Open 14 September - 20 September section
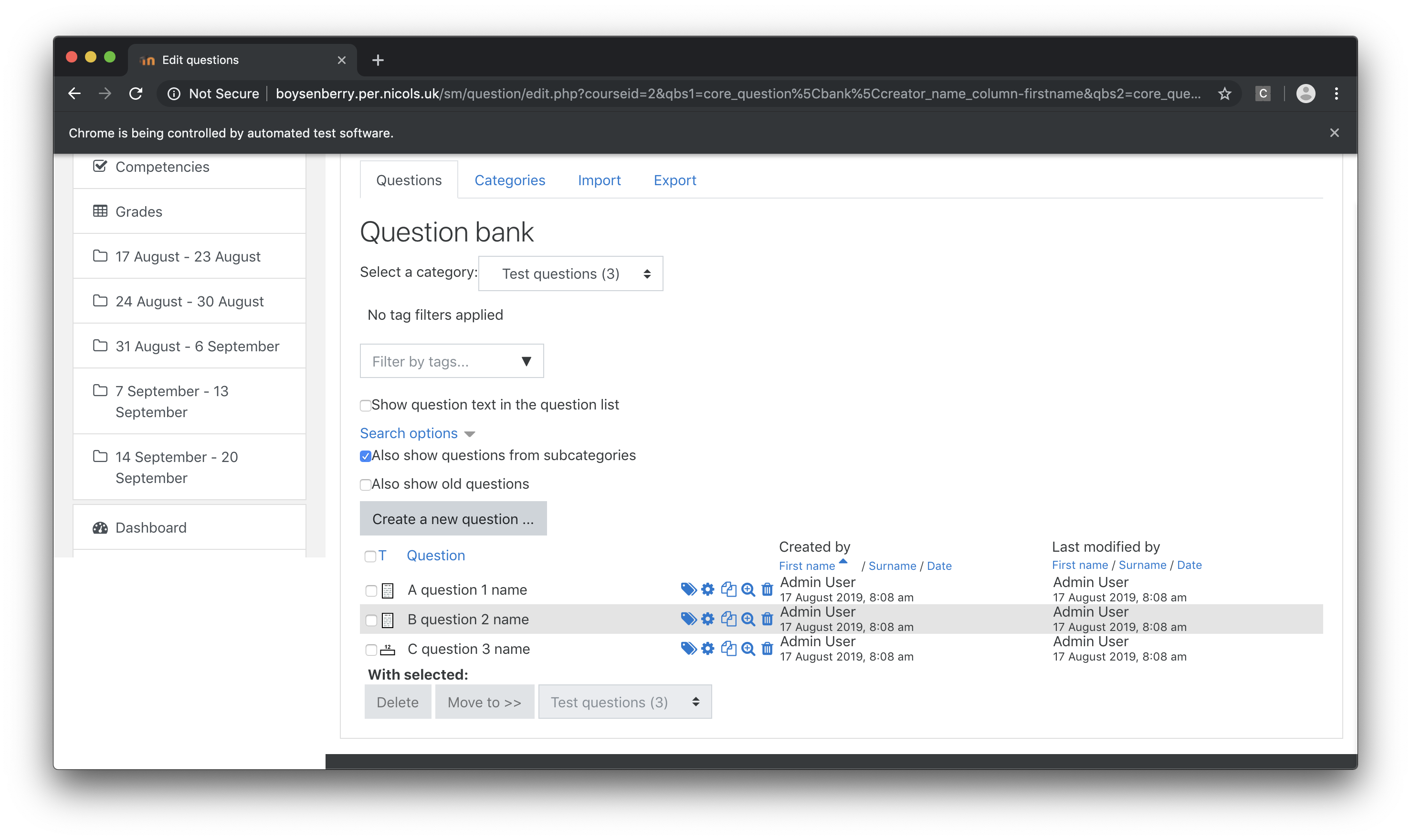Viewport: 1411px width, 840px height. [190, 467]
